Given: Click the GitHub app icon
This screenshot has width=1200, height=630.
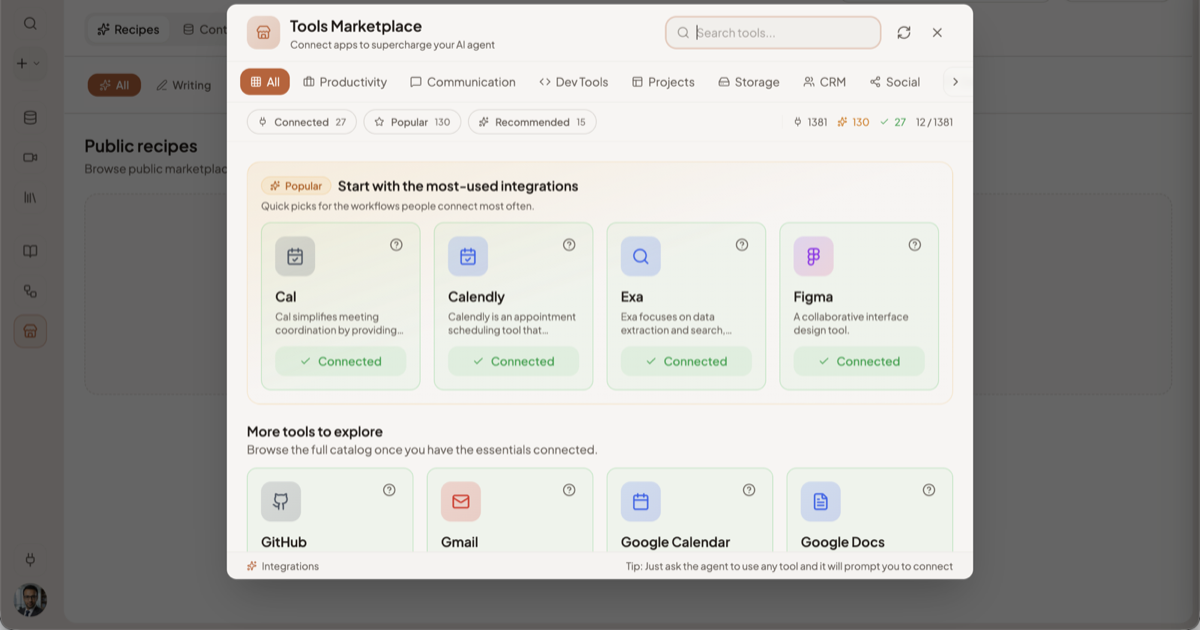Looking at the screenshot, I should (x=281, y=502).
